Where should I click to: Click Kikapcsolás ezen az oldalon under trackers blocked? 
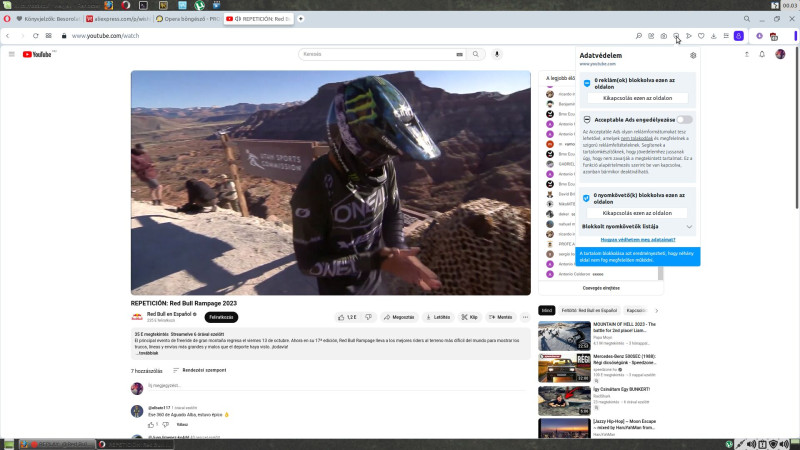coord(637,213)
